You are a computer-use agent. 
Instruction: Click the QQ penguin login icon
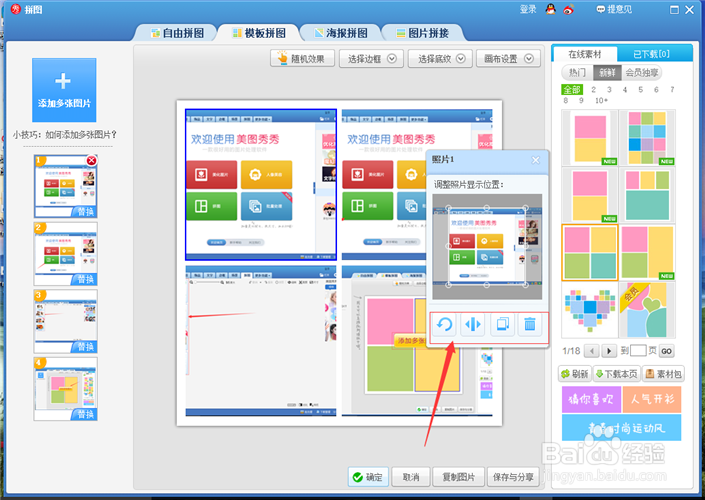pyautogui.click(x=551, y=9)
